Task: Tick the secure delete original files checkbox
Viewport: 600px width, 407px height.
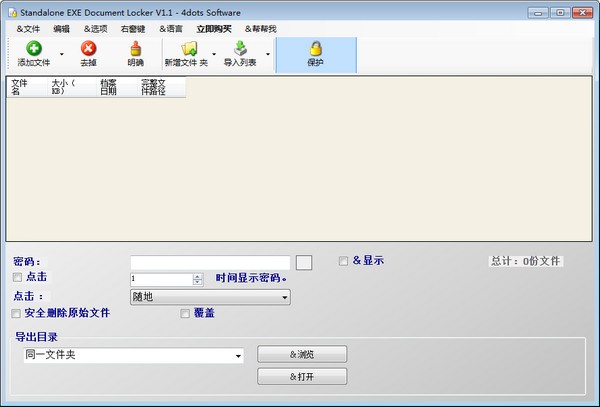Action: pyautogui.click(x=16, y=313)
